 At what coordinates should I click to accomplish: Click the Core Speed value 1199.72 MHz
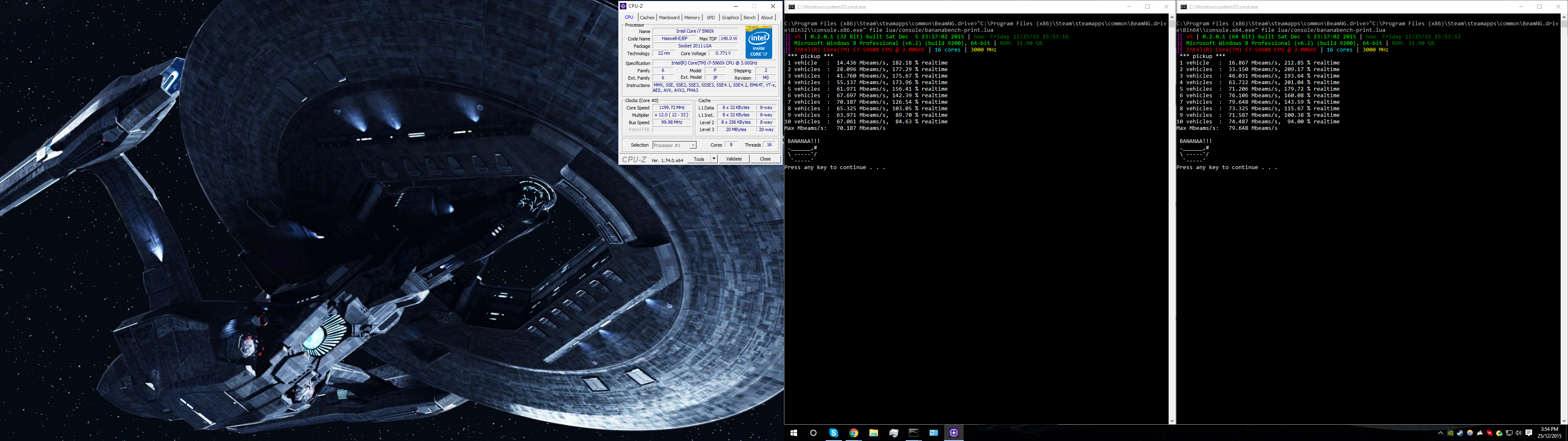[x=672, y=107]
